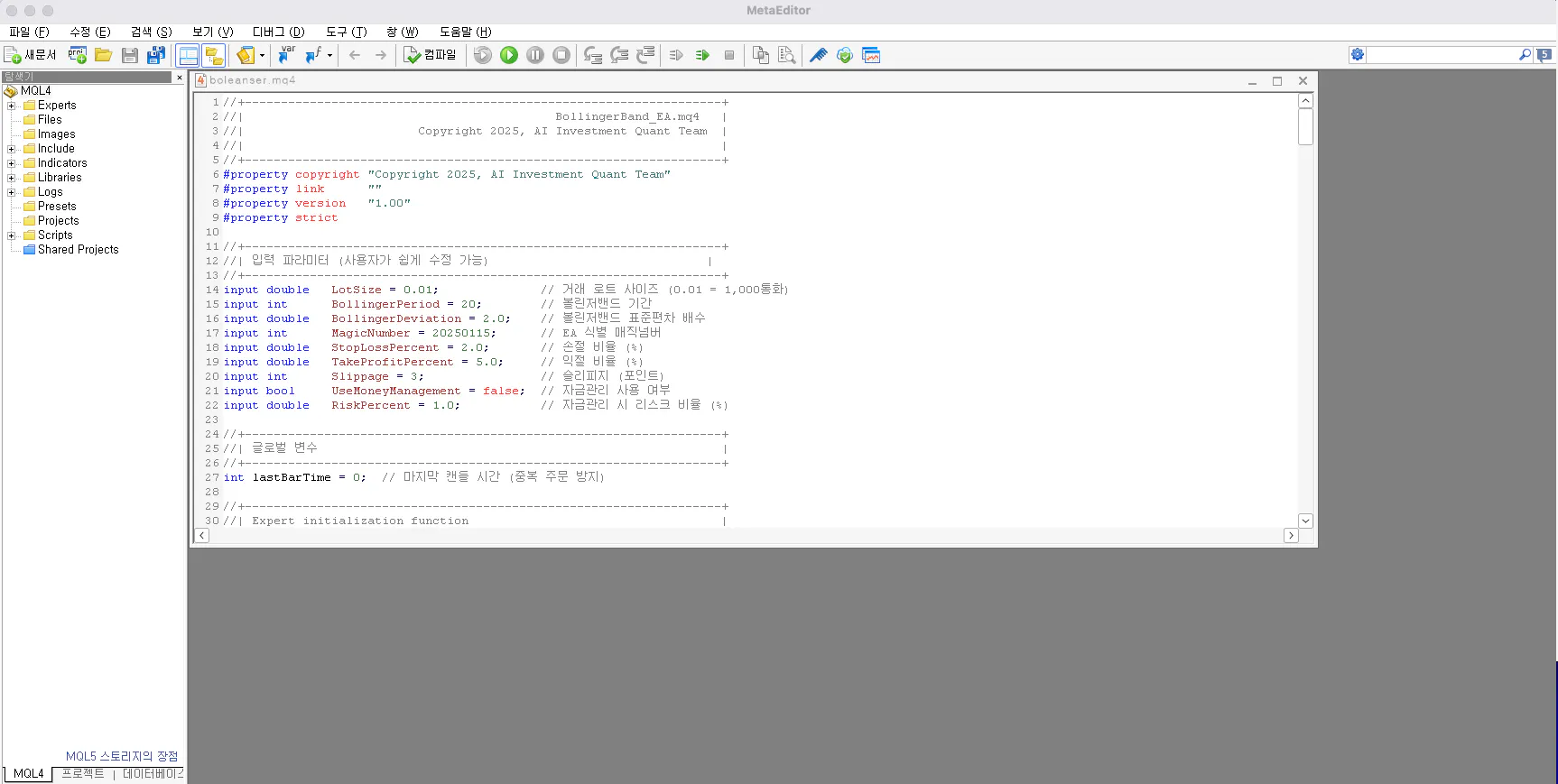The height and width of the screenshot is (784, 1558).
Task: Click the editor scroll down arrow
Action: [x=1305, y=521]
